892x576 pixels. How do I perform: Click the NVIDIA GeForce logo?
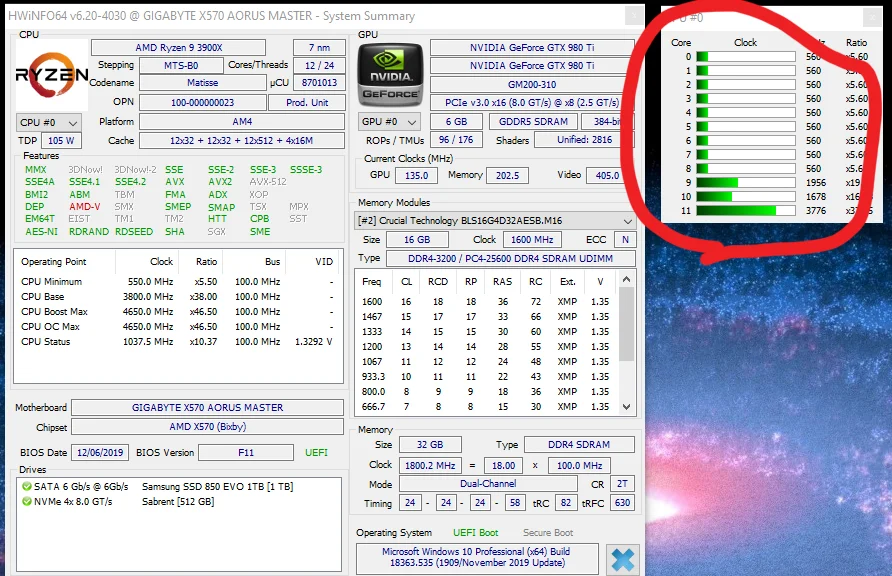[390, 75]
